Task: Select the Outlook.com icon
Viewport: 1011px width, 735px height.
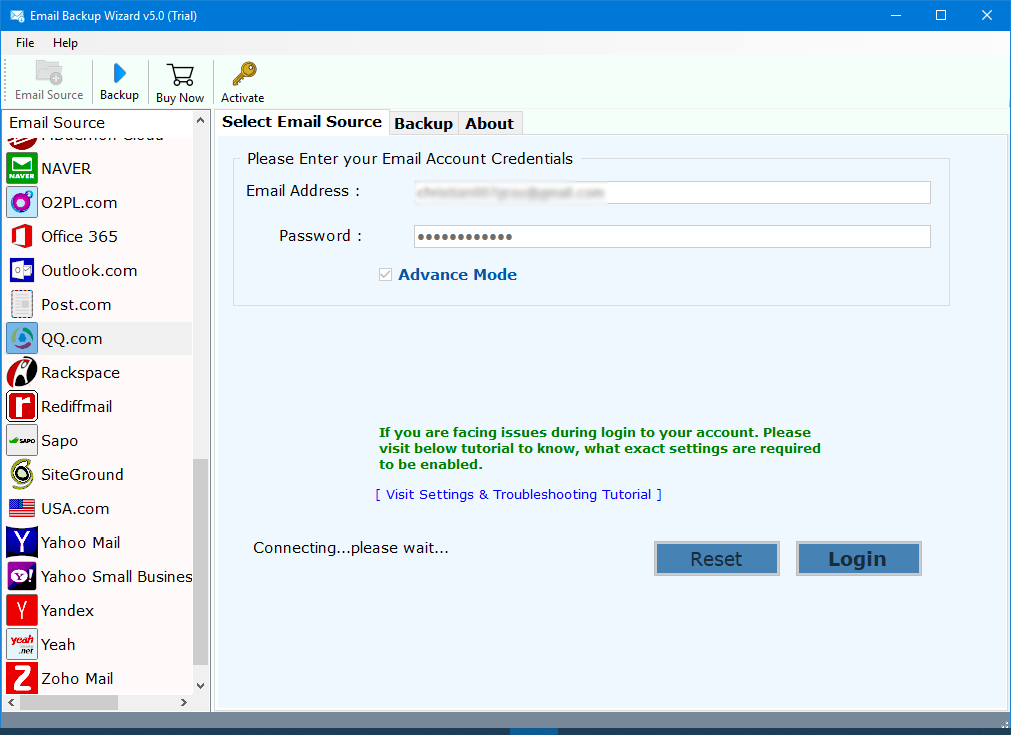Action: [x=22, y=270]
